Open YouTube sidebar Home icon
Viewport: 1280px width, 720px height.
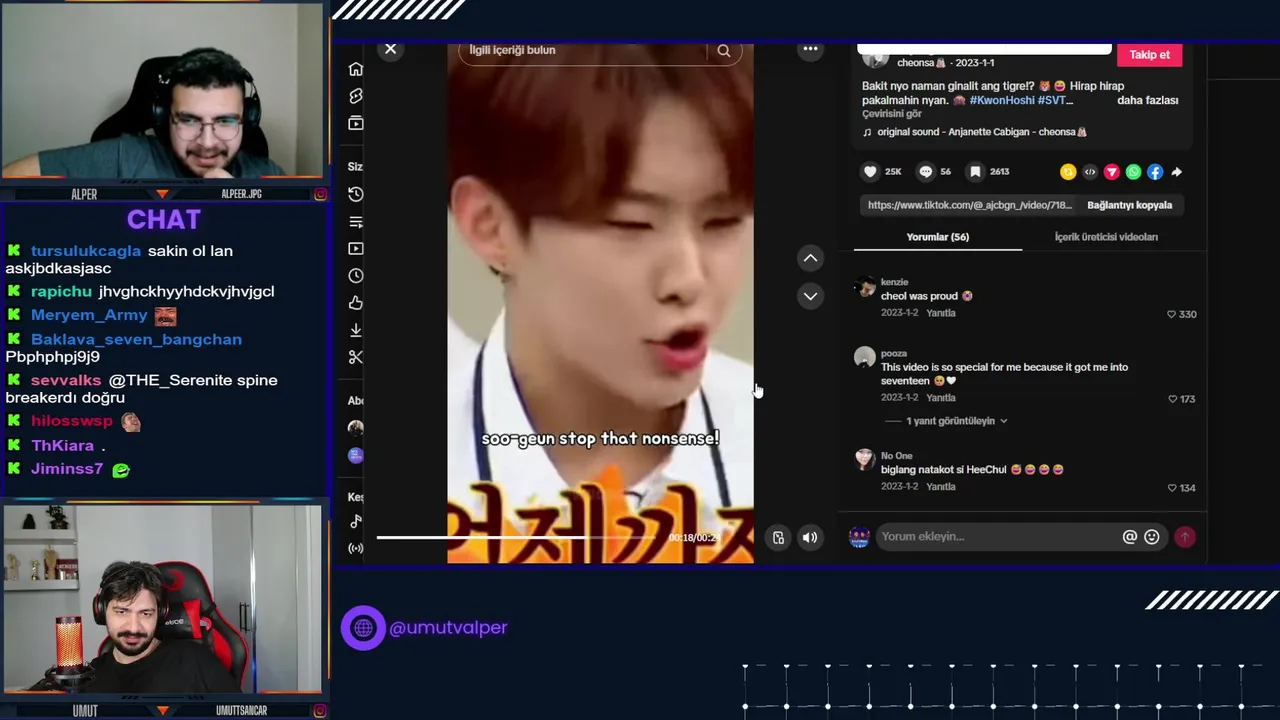[356, 69]
